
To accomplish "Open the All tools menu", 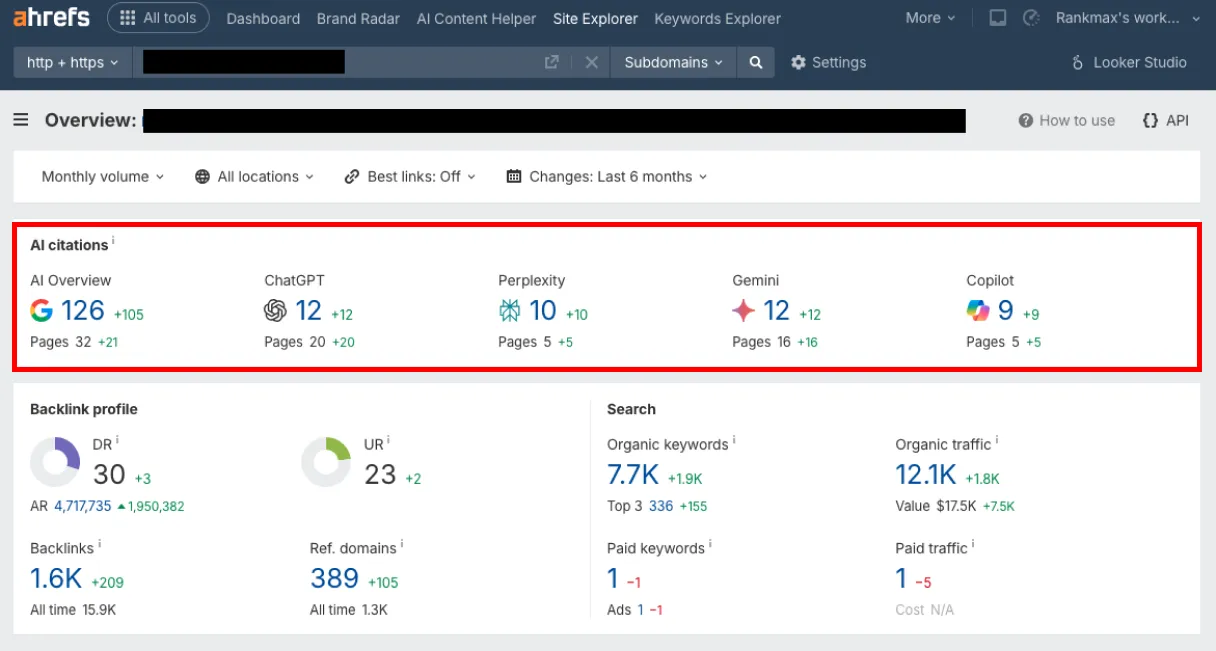I will pos(158,18).
